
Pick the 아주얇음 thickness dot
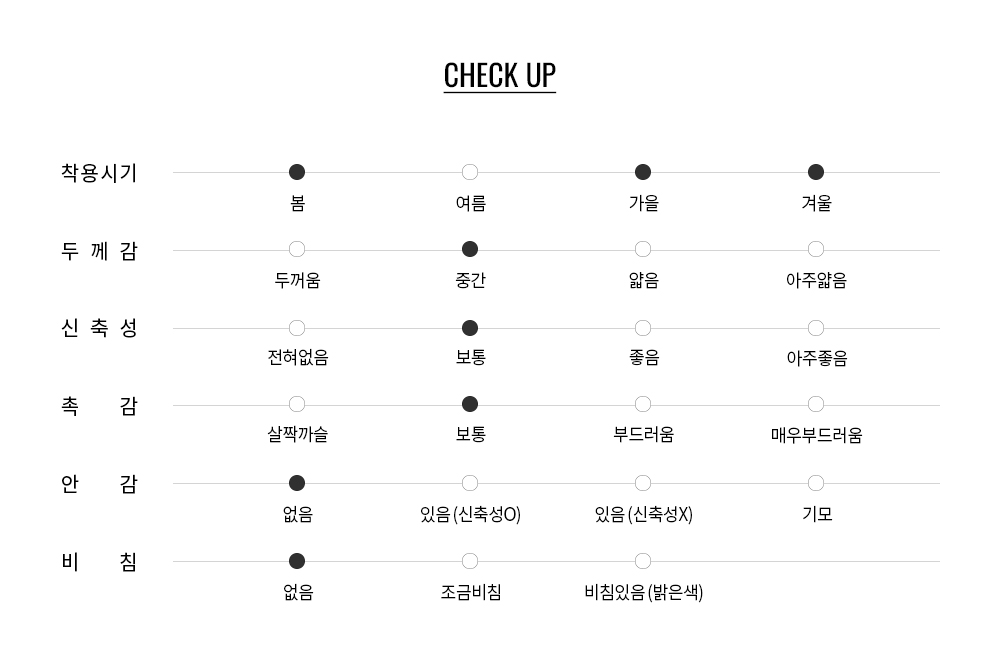pos(816,249)
